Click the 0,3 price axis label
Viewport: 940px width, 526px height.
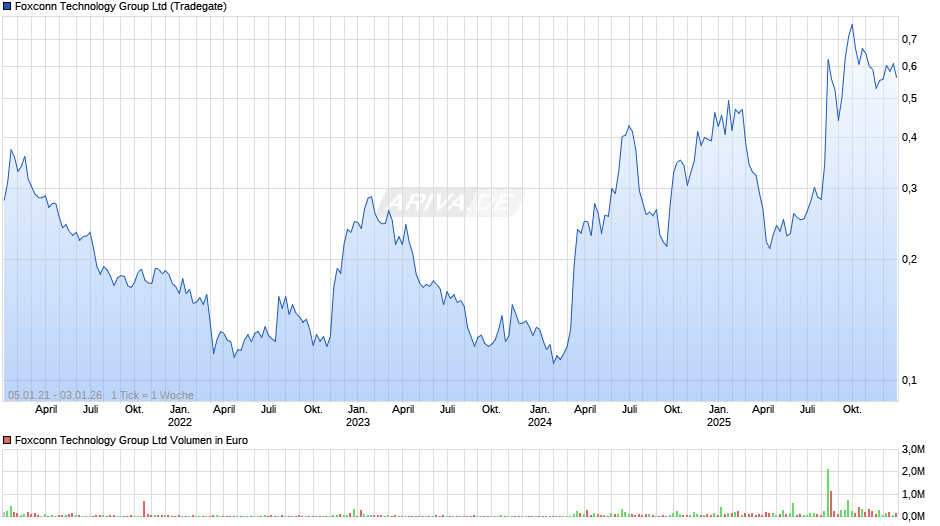pos(909,188)
